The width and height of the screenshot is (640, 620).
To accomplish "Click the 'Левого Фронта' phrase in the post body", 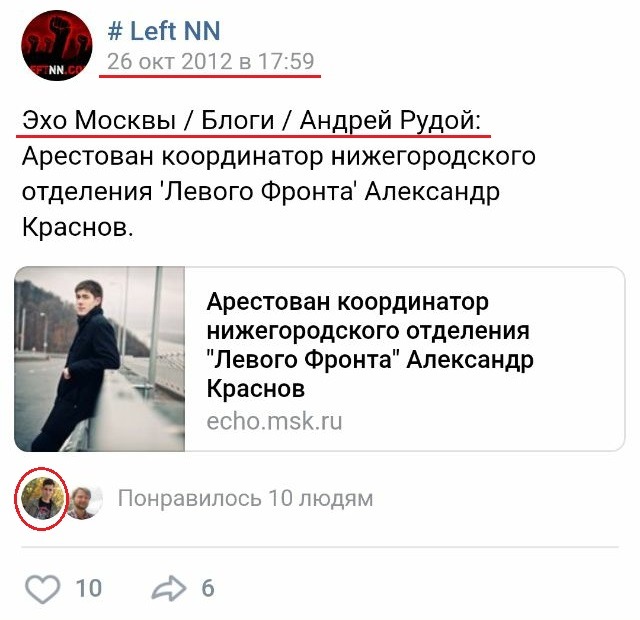I will 258,191.
